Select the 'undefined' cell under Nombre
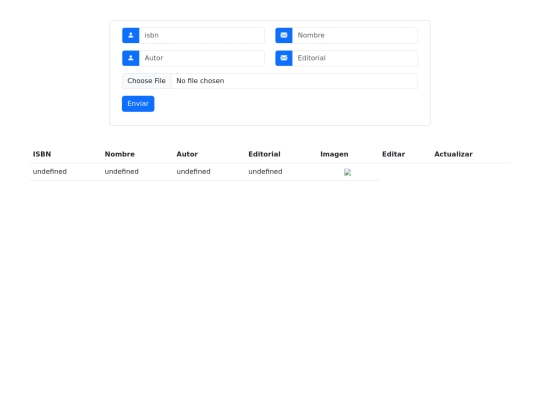This screenshot has height=405, width=540. coord(122,172)
